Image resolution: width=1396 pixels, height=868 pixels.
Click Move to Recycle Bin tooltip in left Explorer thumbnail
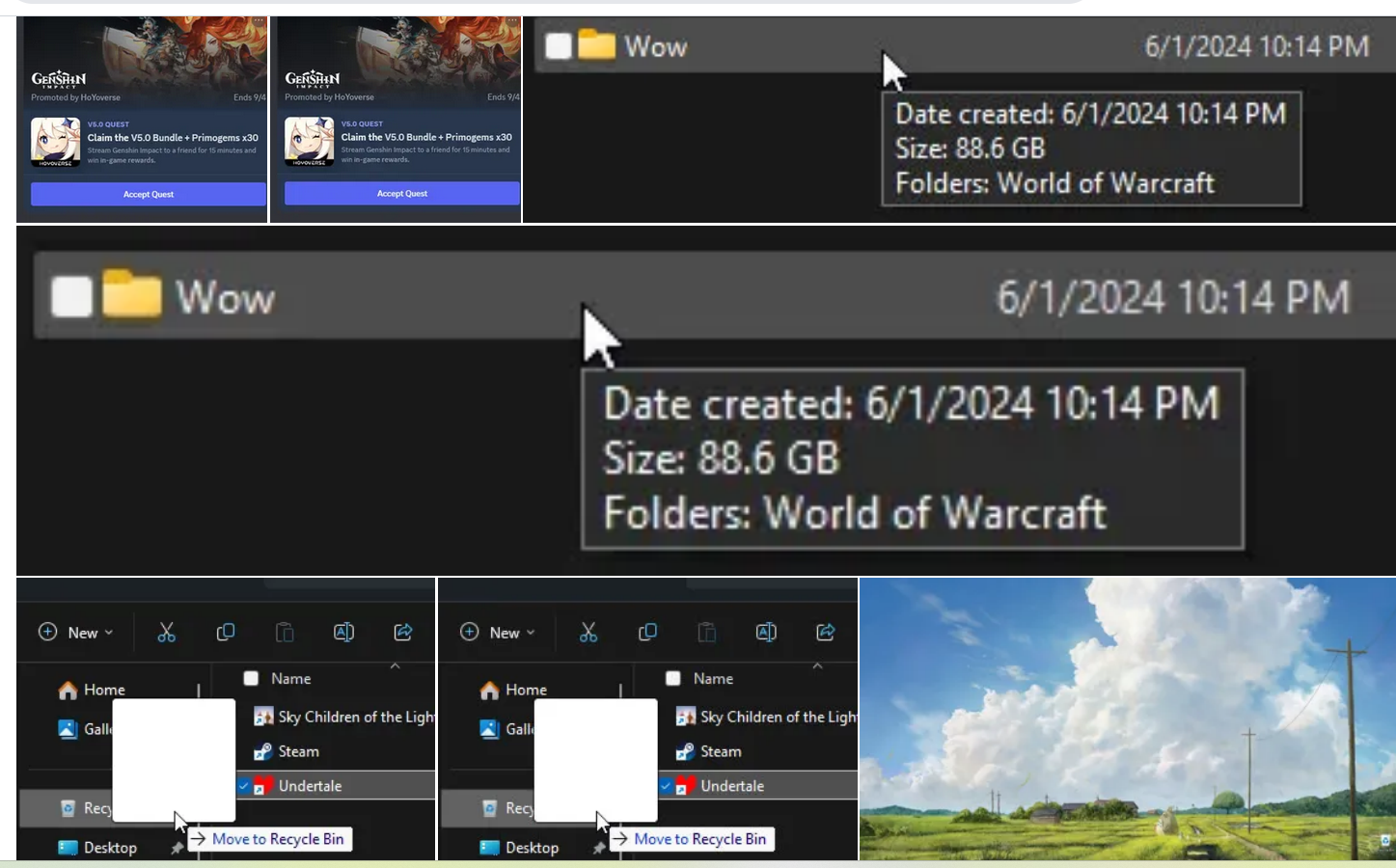click(x=269, y=839)
